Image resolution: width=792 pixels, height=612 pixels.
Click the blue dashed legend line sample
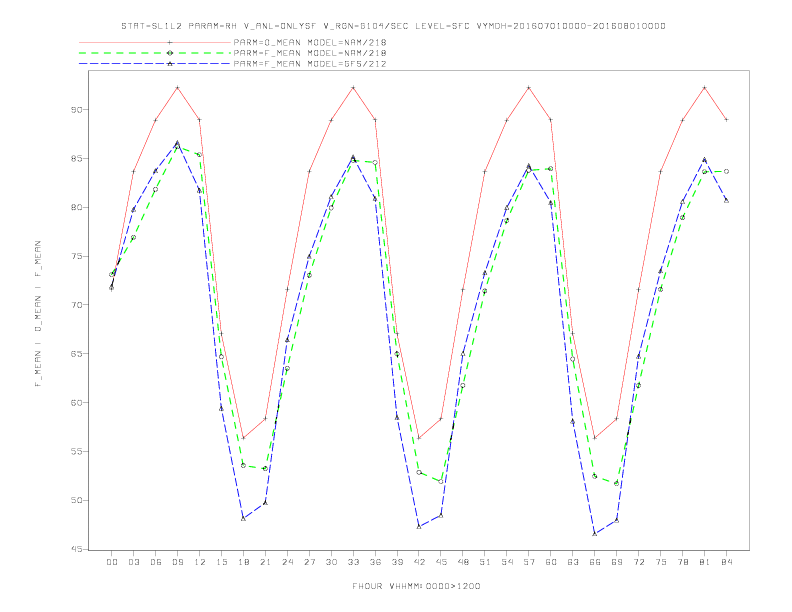[x=155, y=64]
